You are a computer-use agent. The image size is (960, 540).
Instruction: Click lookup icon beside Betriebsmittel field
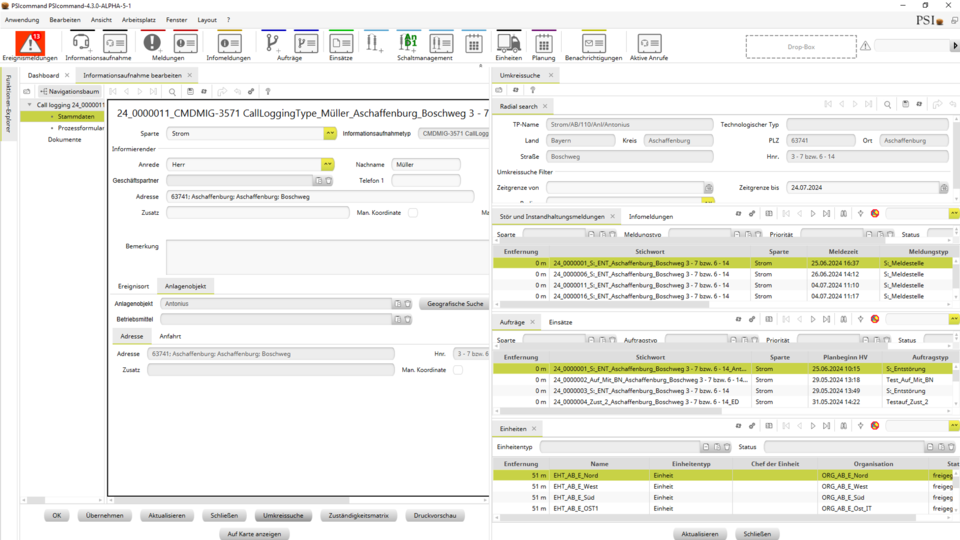click(x=398, y=320)
